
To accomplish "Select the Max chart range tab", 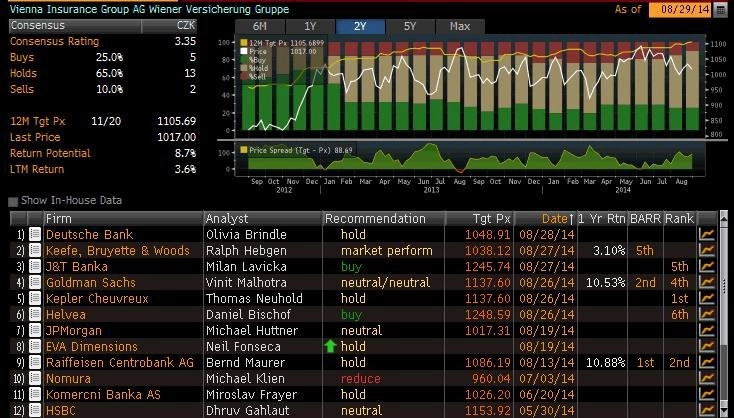I will [x=460, y=26].
